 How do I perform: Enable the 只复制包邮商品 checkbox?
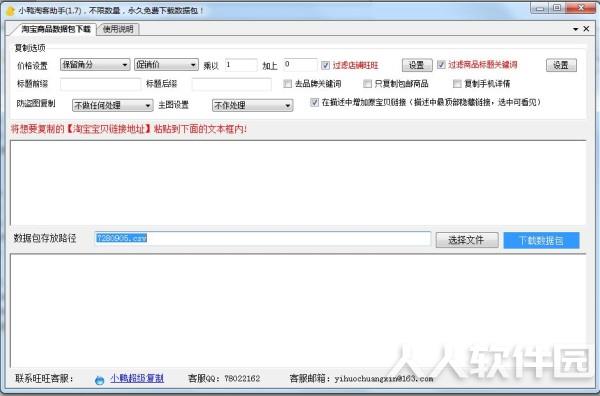pyautogui.click(x=367, y=83)
